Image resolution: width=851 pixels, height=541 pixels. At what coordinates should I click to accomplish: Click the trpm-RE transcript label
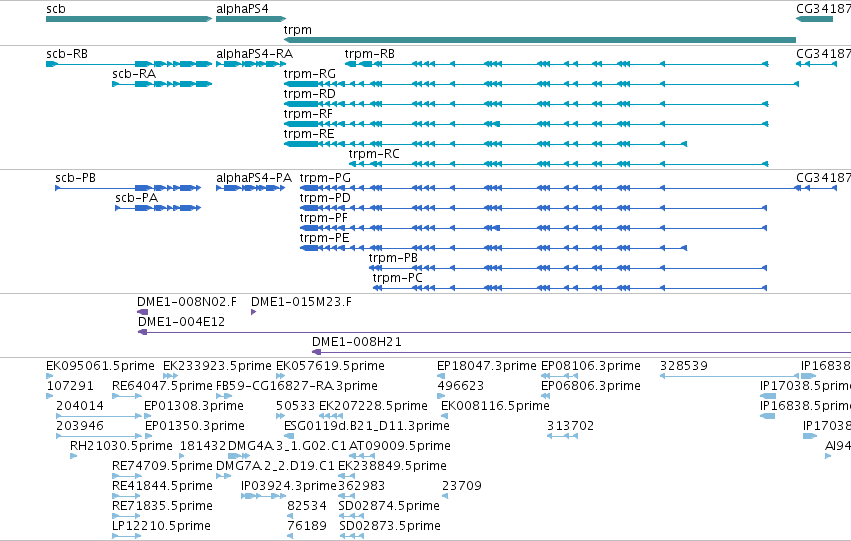309,134
